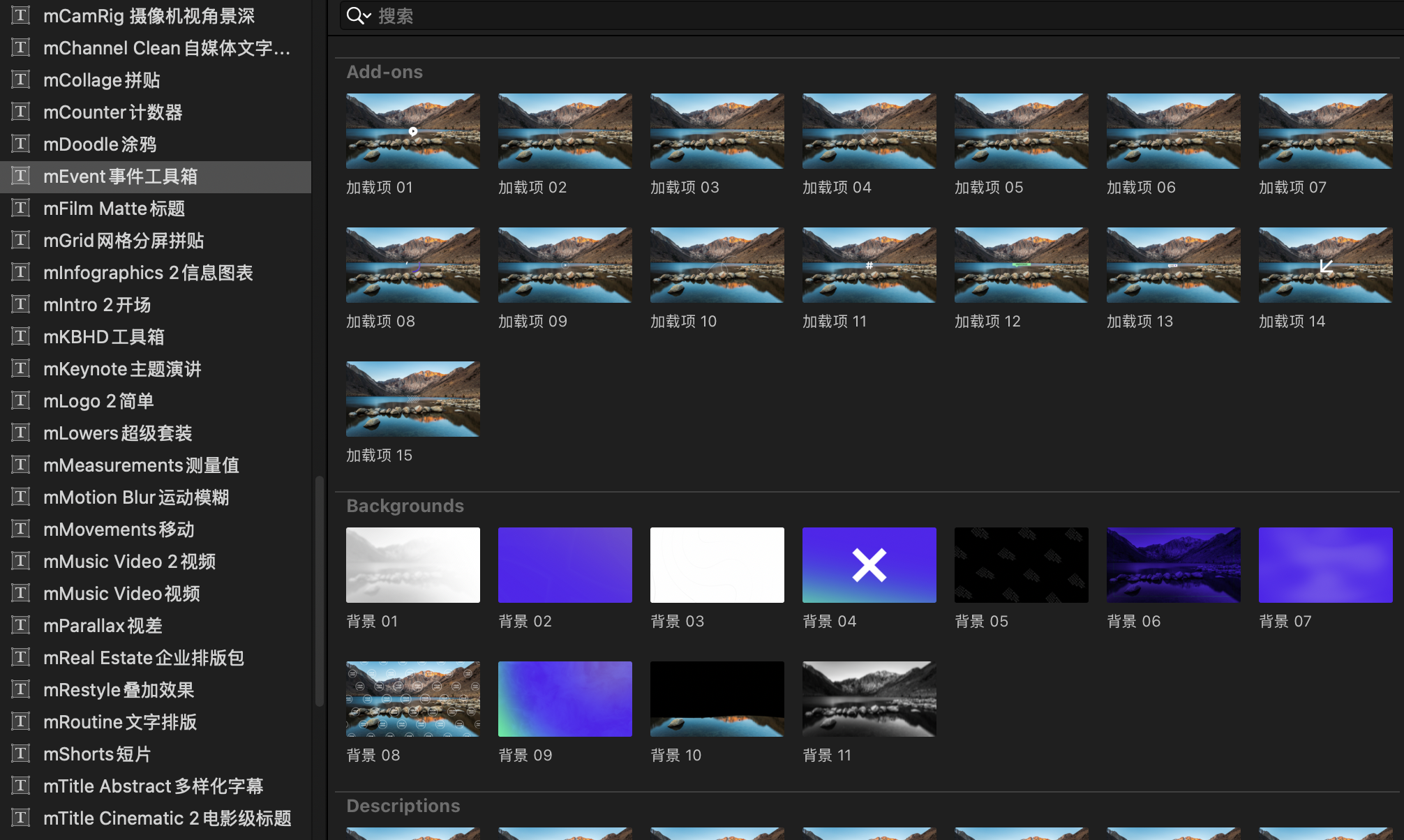This screenshot has height=840, width=1404.
Task: Open mKBHD 工具箱 category
Action: (156, 337)
